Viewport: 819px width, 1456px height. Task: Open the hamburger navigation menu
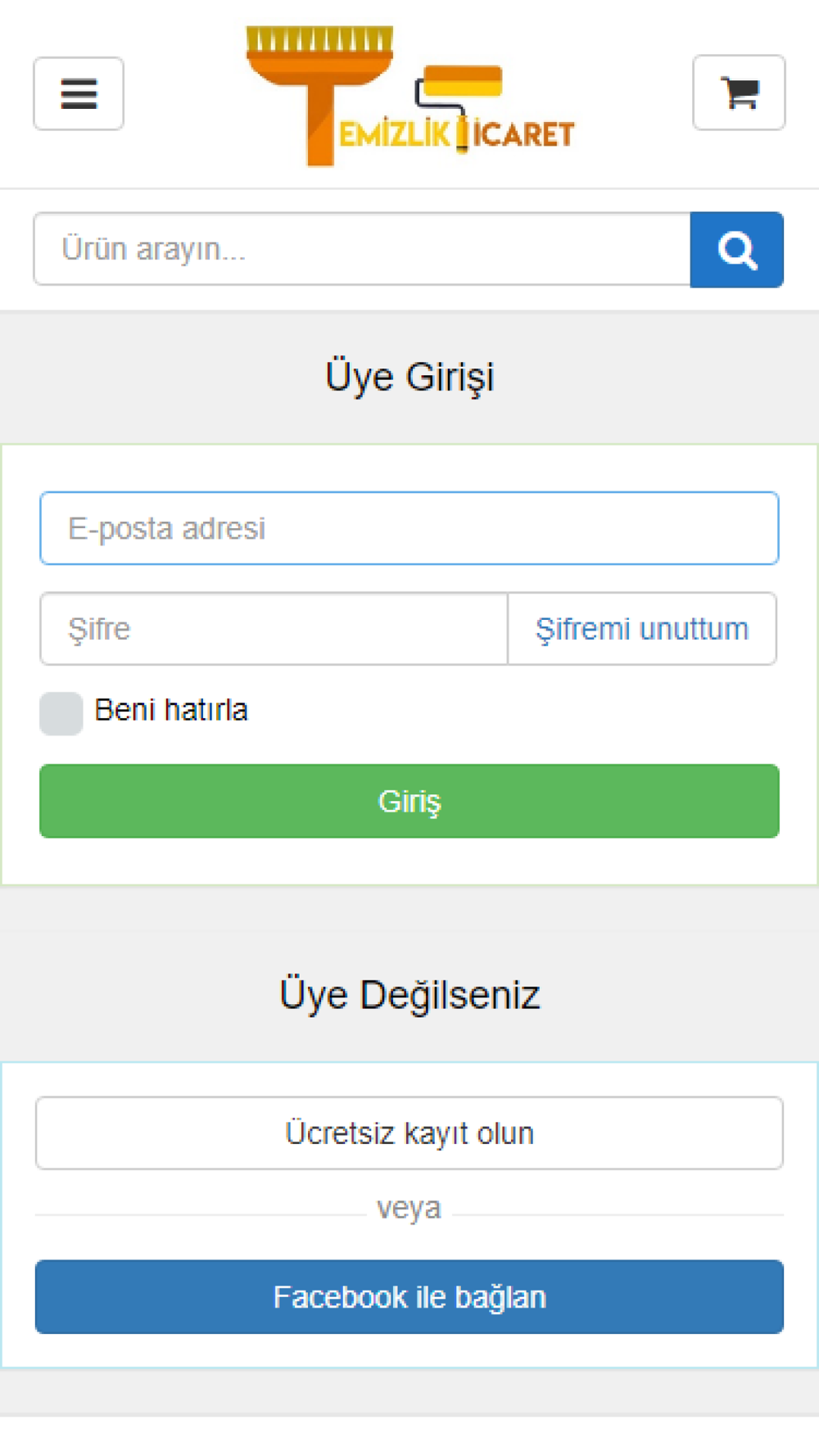click(x=79, y=93)
